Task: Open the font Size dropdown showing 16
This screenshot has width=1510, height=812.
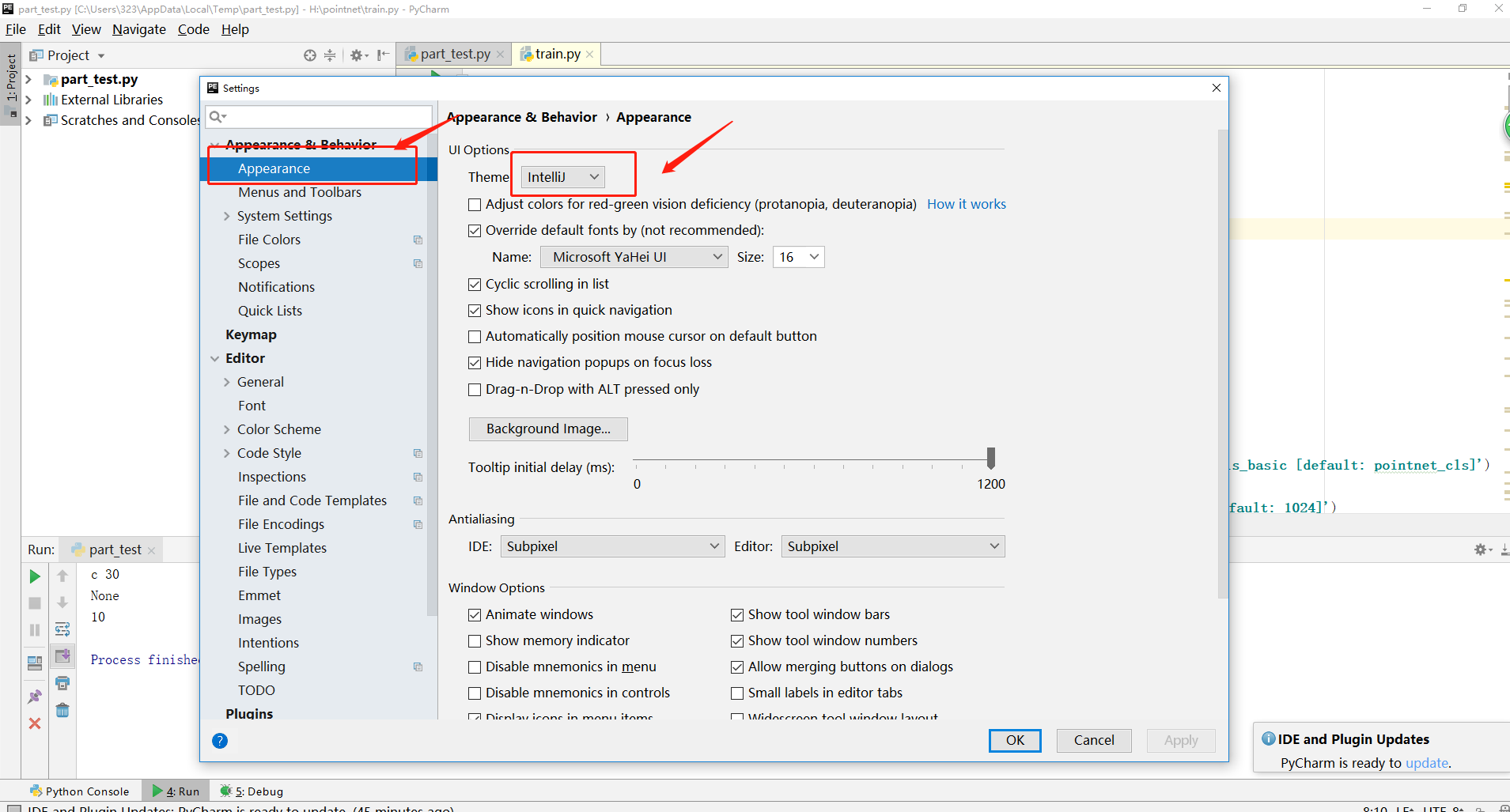Action: (x=799, y=257)
